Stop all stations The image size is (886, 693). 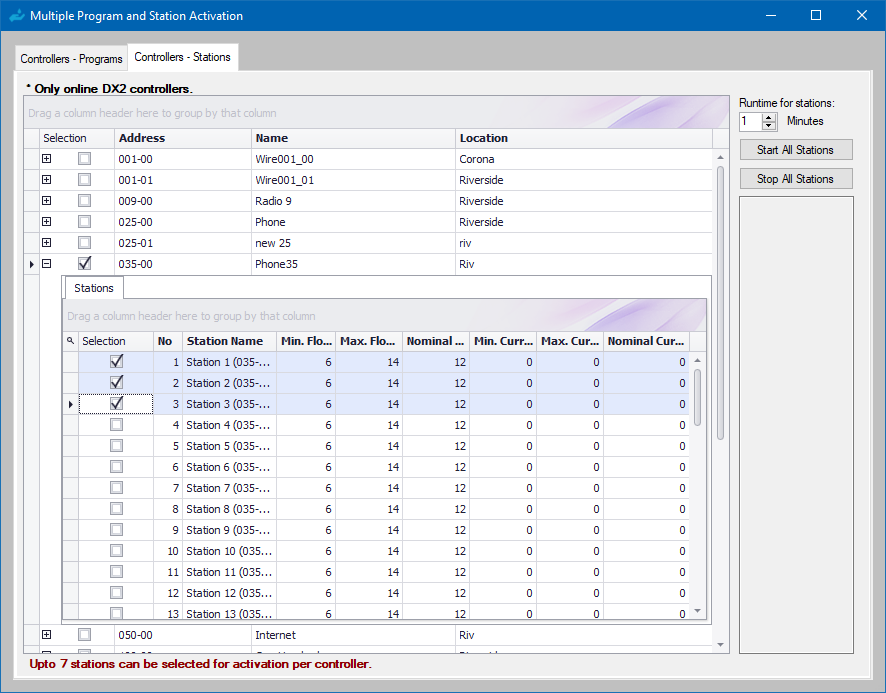pyautogui.click(x=796, y=179)
